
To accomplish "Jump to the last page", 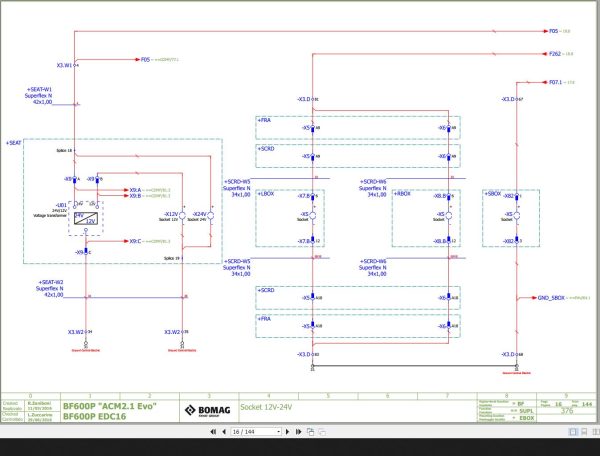I will (298, 432).
